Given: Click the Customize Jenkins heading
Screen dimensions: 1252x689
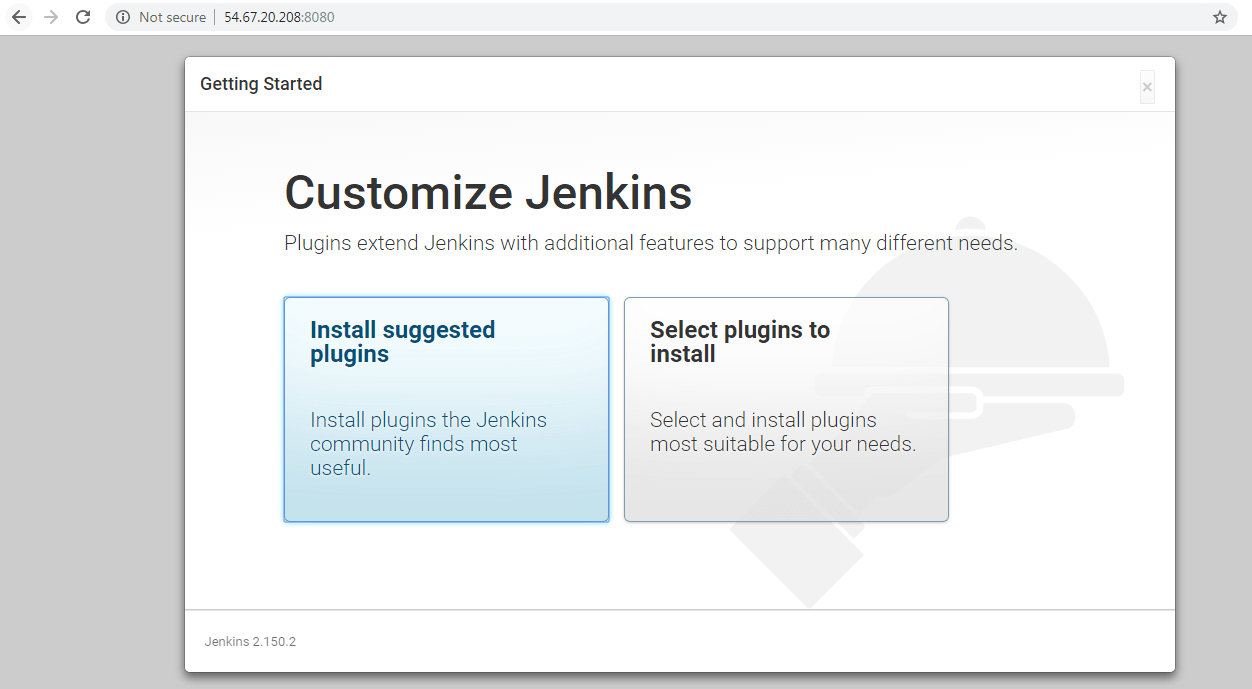Looking at the screenshot, I should click(488, 192).
